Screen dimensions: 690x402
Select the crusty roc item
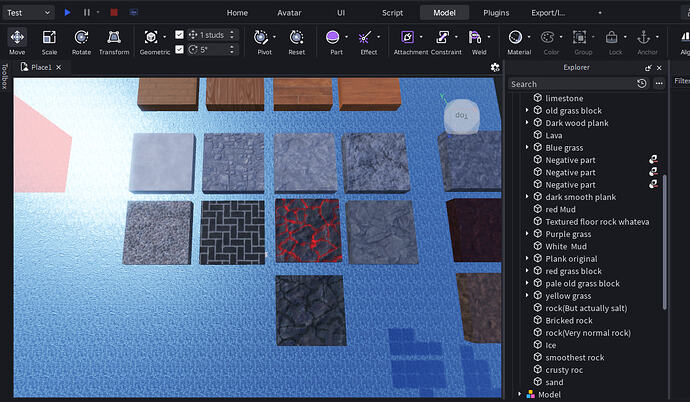click(x=564, y=369)
